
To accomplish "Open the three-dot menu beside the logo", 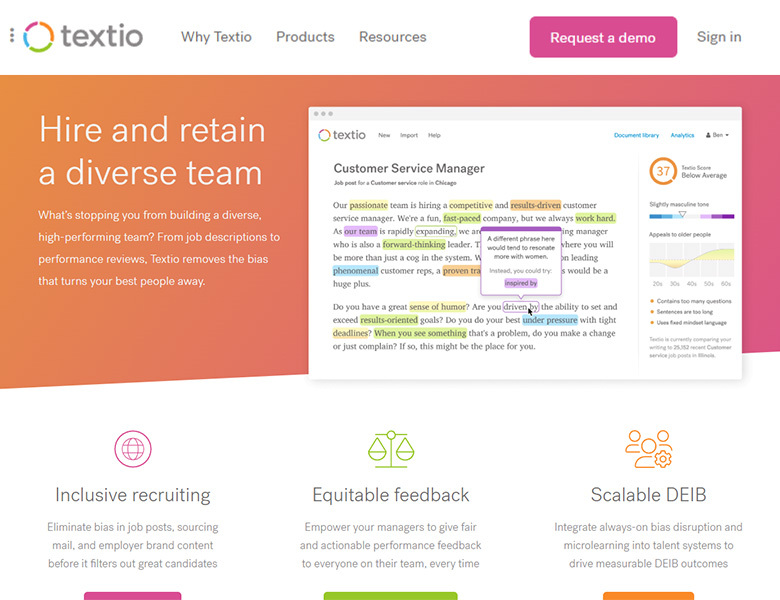I will coord(12,35).
